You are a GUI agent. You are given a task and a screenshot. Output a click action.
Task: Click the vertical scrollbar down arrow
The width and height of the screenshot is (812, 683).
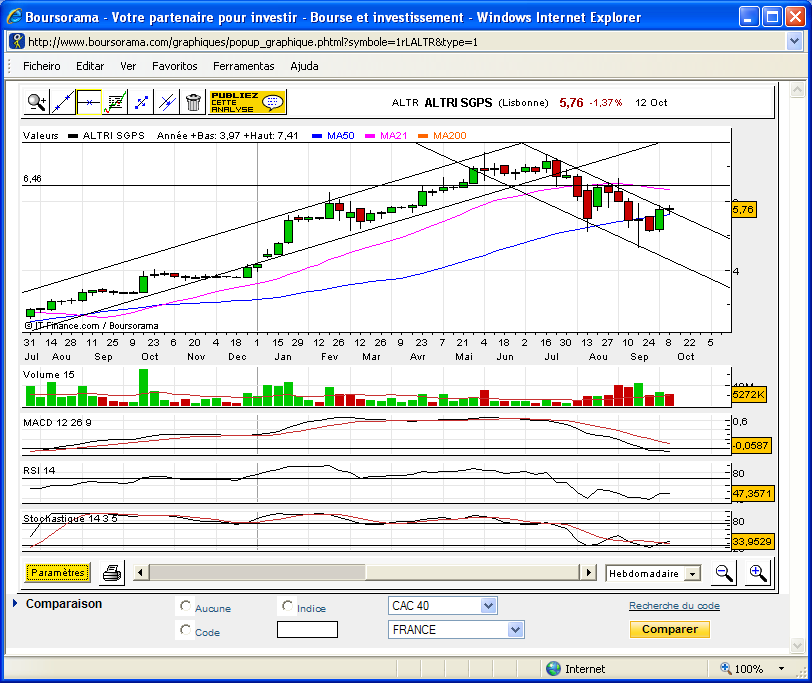[x=798, y=644]
